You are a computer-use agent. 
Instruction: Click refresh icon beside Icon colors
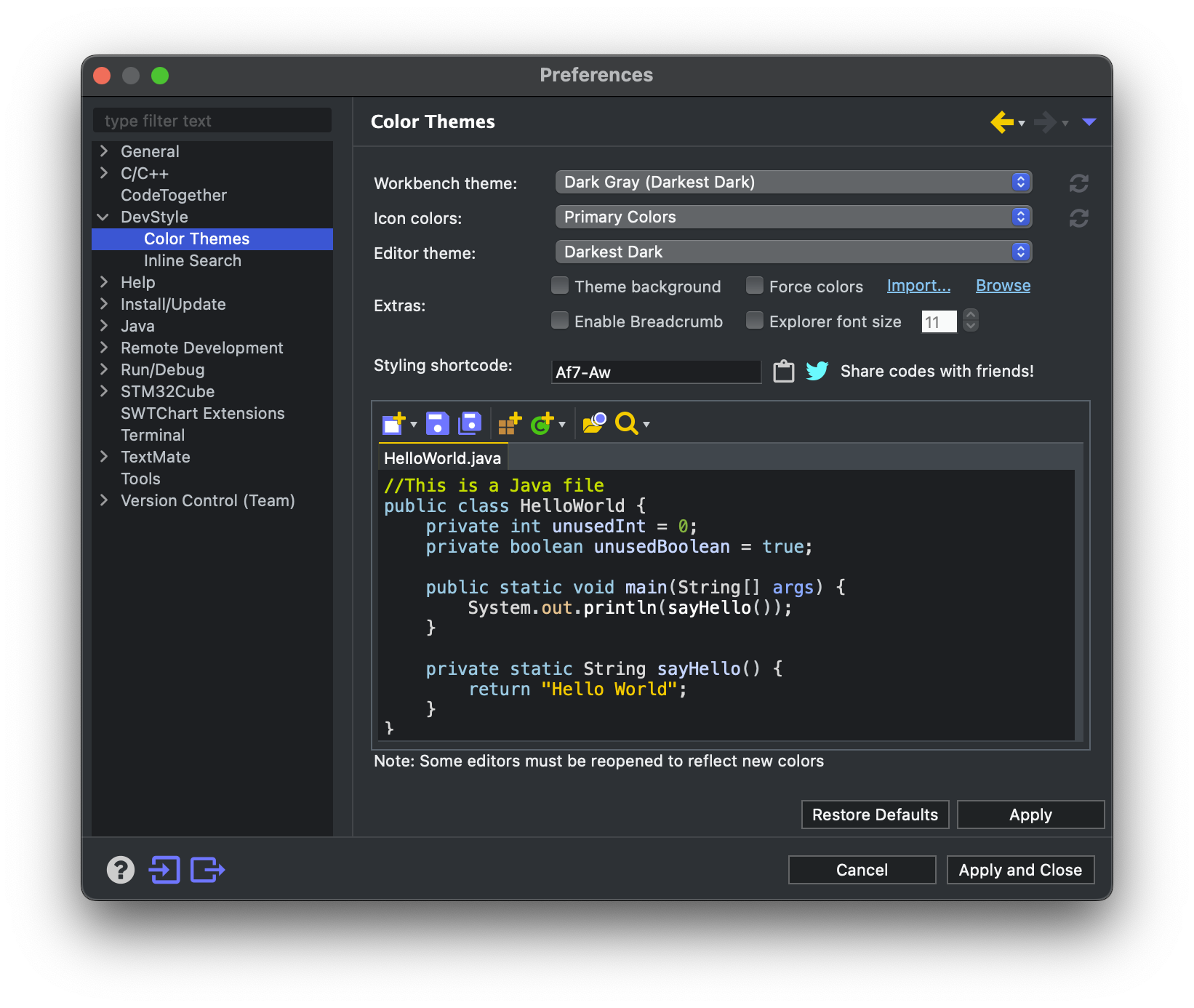coord(1079,218)
